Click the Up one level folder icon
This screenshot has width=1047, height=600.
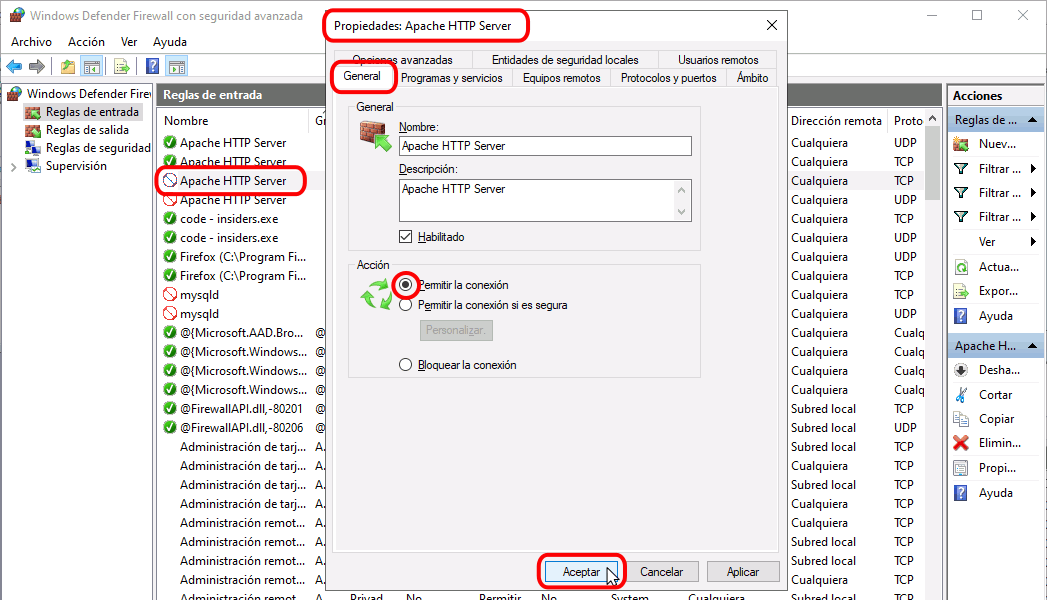tap(67, 66)
